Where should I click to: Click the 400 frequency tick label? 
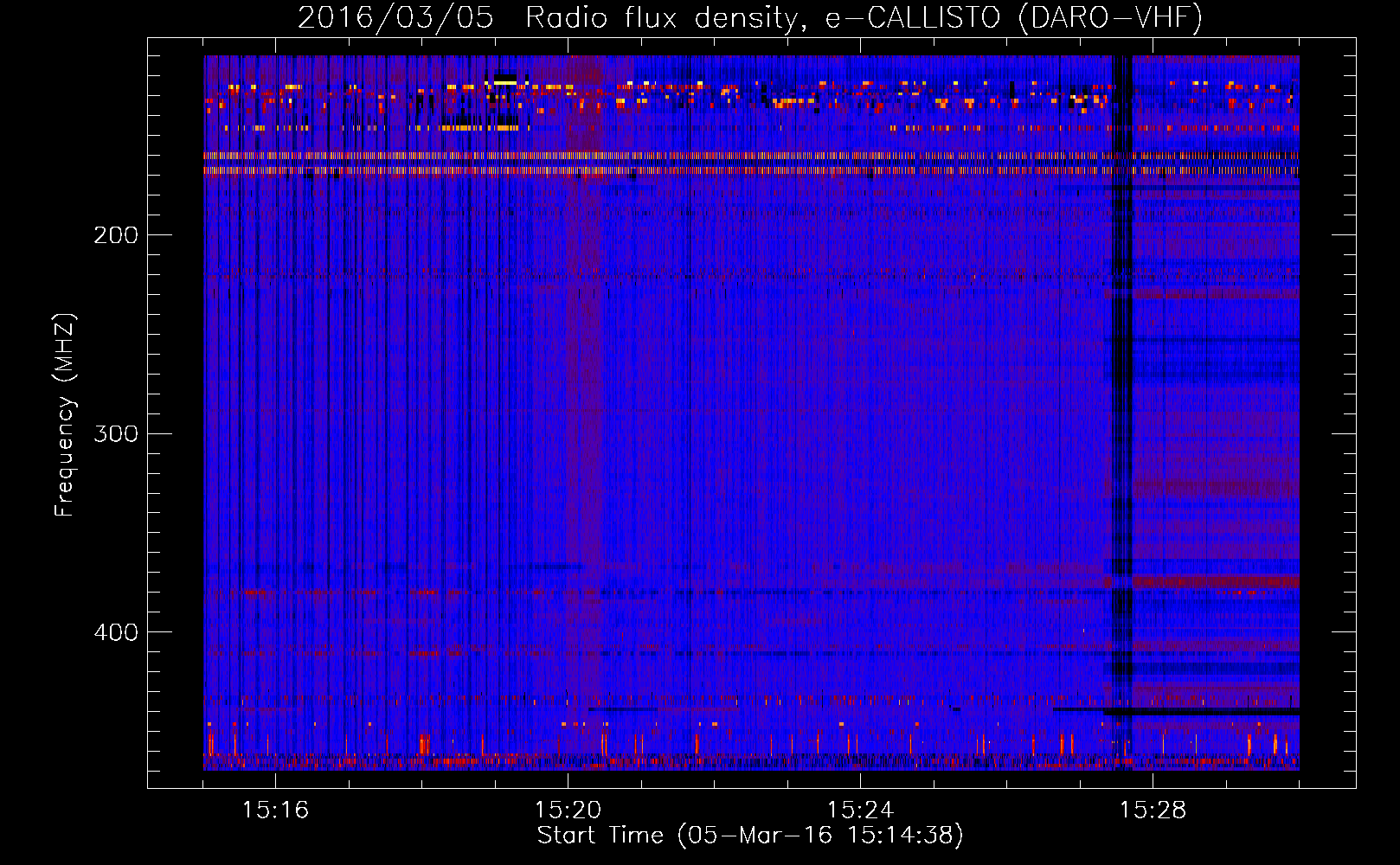(x=116, y=632)
